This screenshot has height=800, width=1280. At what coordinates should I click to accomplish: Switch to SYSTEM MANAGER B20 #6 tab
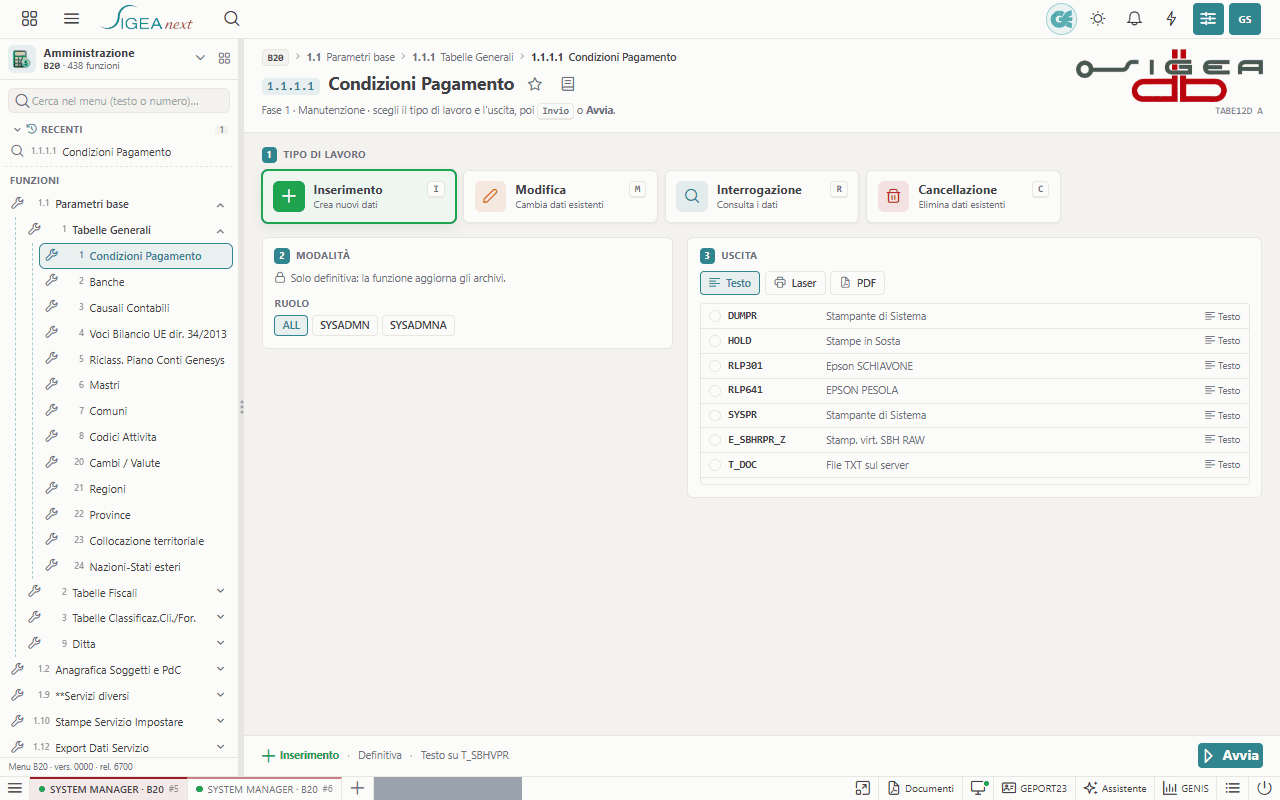click(x=264, y=788)
